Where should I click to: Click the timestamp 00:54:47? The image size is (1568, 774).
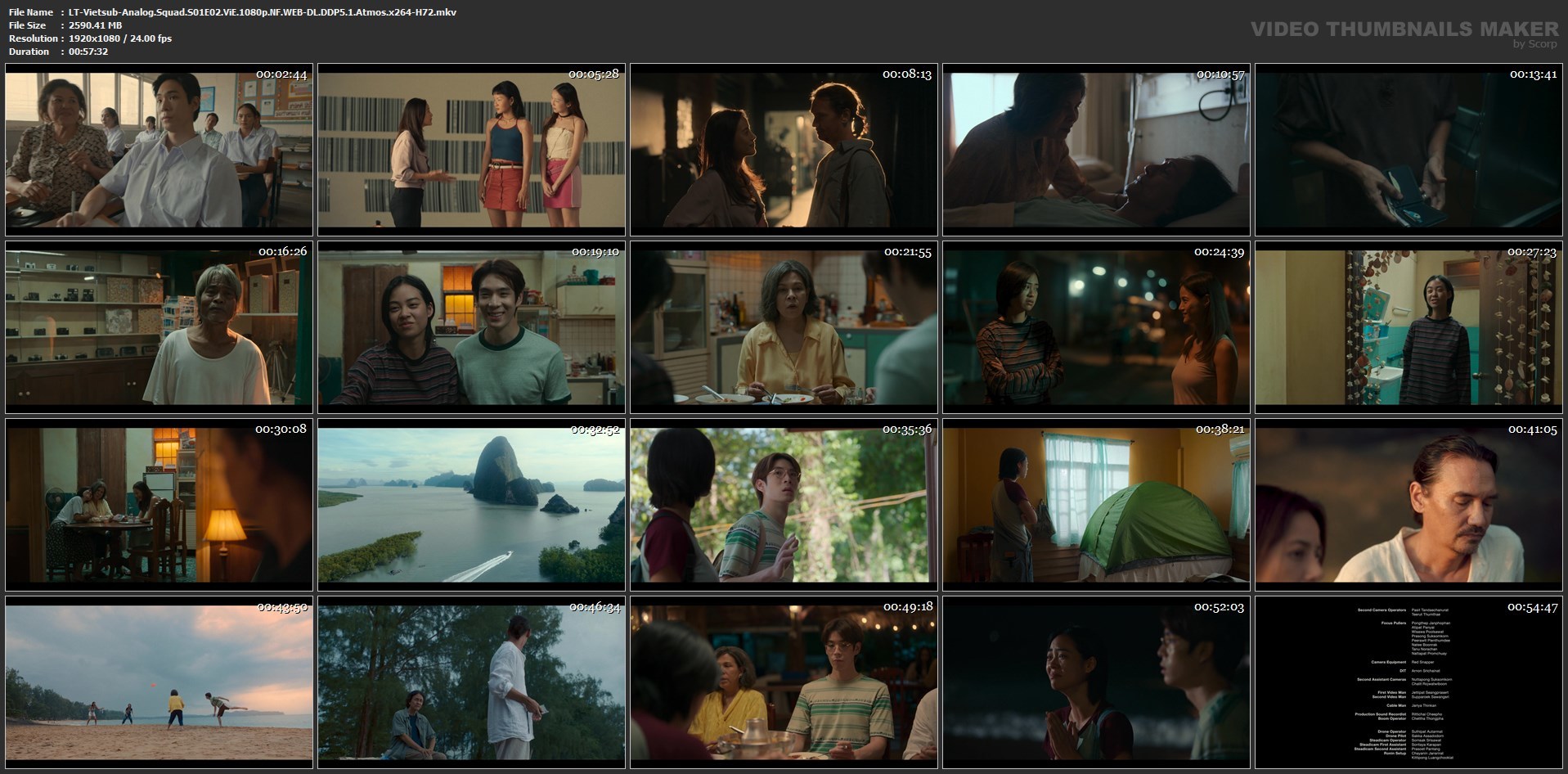(x=1532, y=607)
